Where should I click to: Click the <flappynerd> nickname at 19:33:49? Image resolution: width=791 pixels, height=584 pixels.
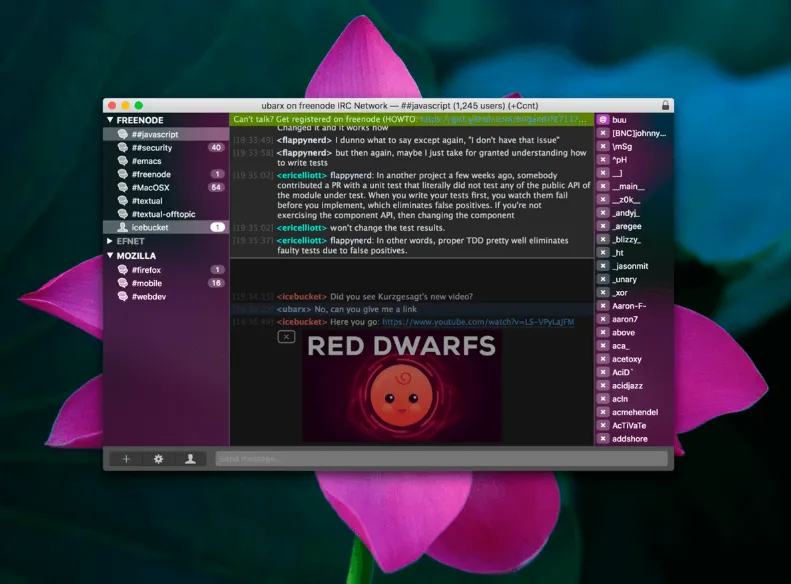[304, 140]
